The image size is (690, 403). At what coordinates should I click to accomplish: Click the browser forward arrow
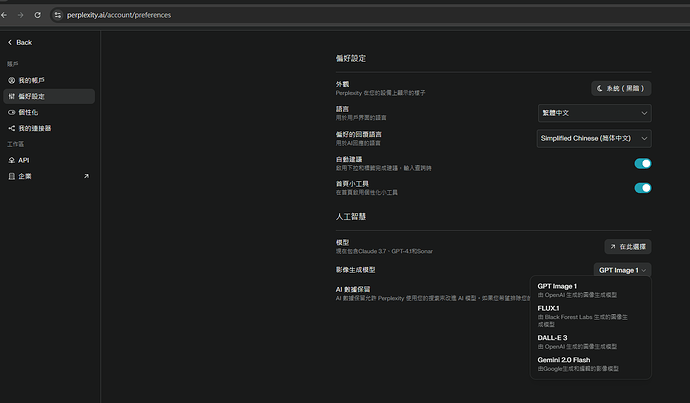click(x=20, y=15)
